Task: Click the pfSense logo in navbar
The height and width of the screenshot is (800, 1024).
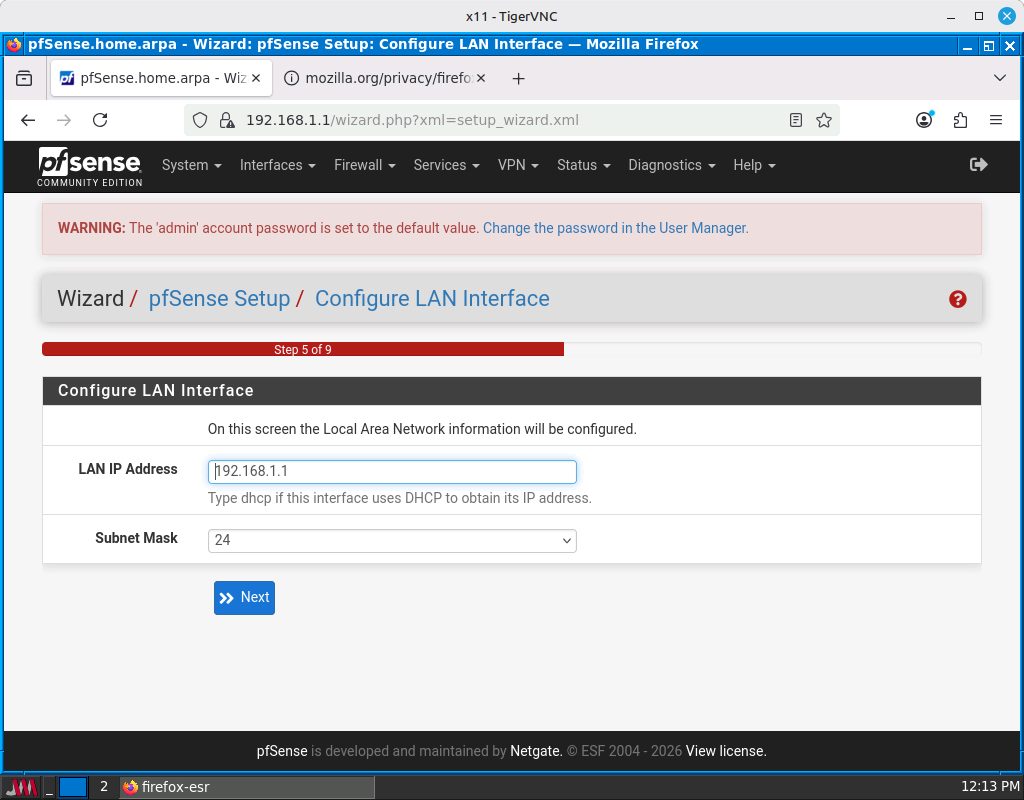Action: [x=90, y=166]
